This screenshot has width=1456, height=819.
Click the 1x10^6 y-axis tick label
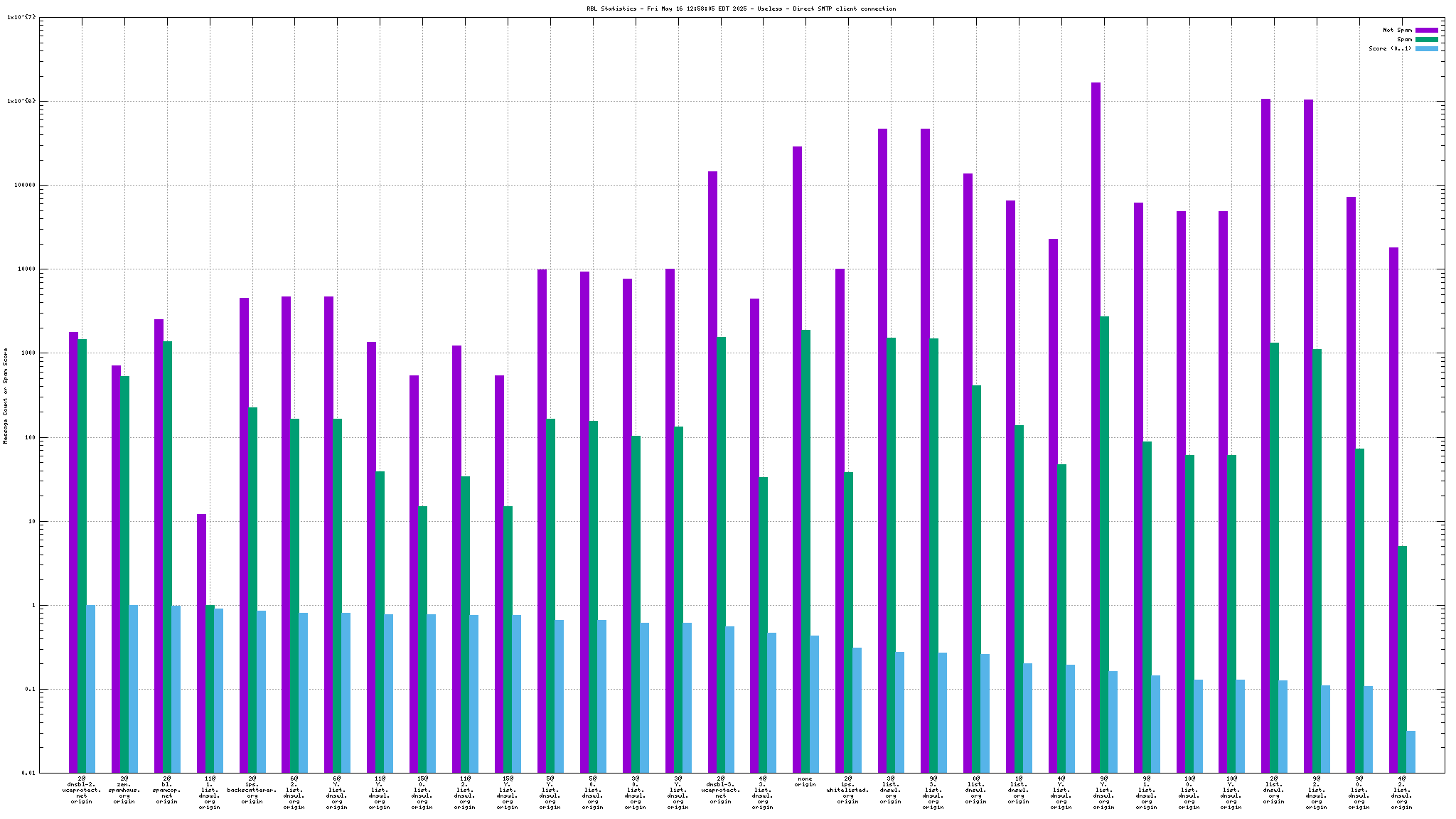pos(21,101)
